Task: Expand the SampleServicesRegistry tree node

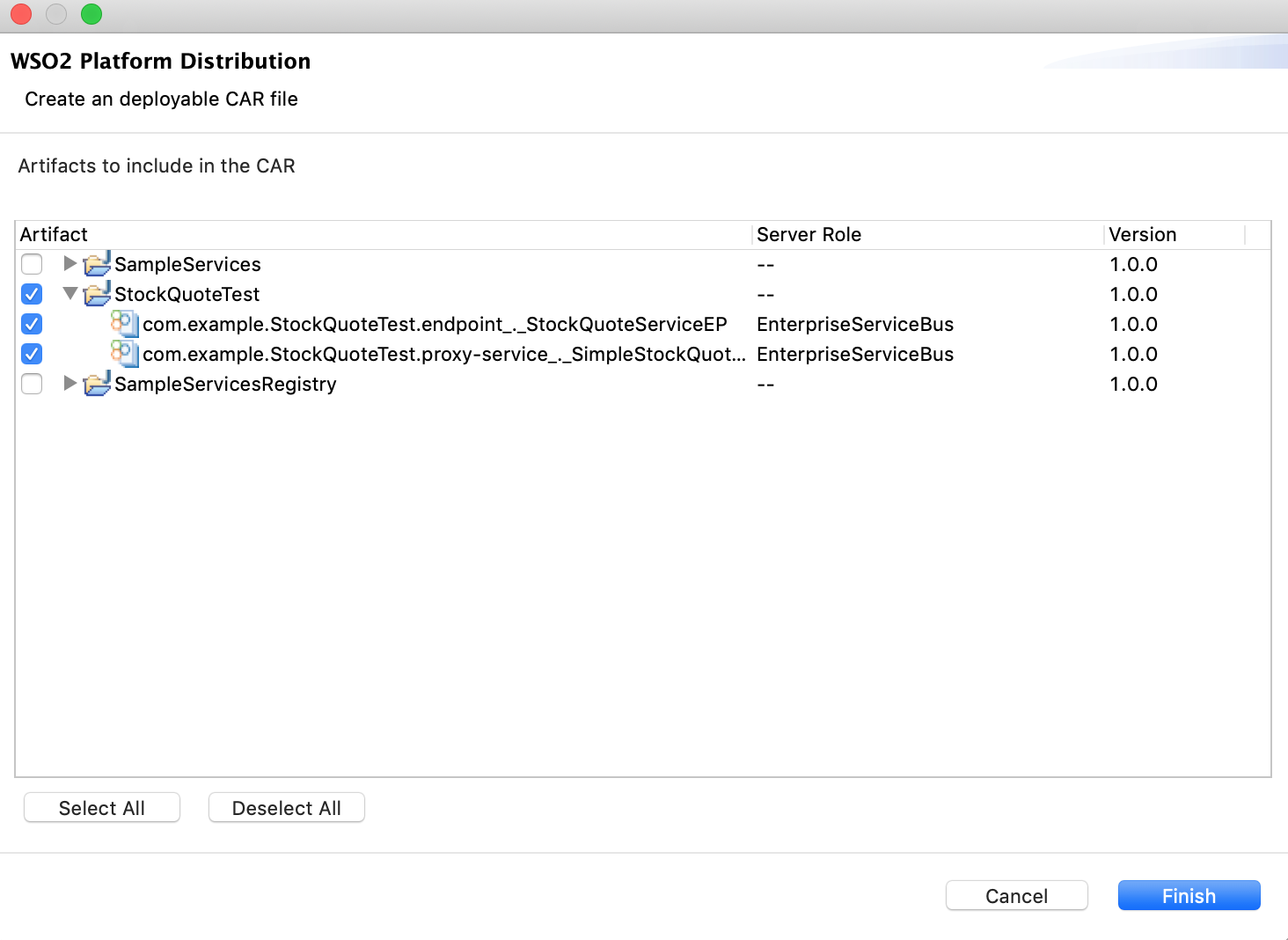Action: (70, 383)
